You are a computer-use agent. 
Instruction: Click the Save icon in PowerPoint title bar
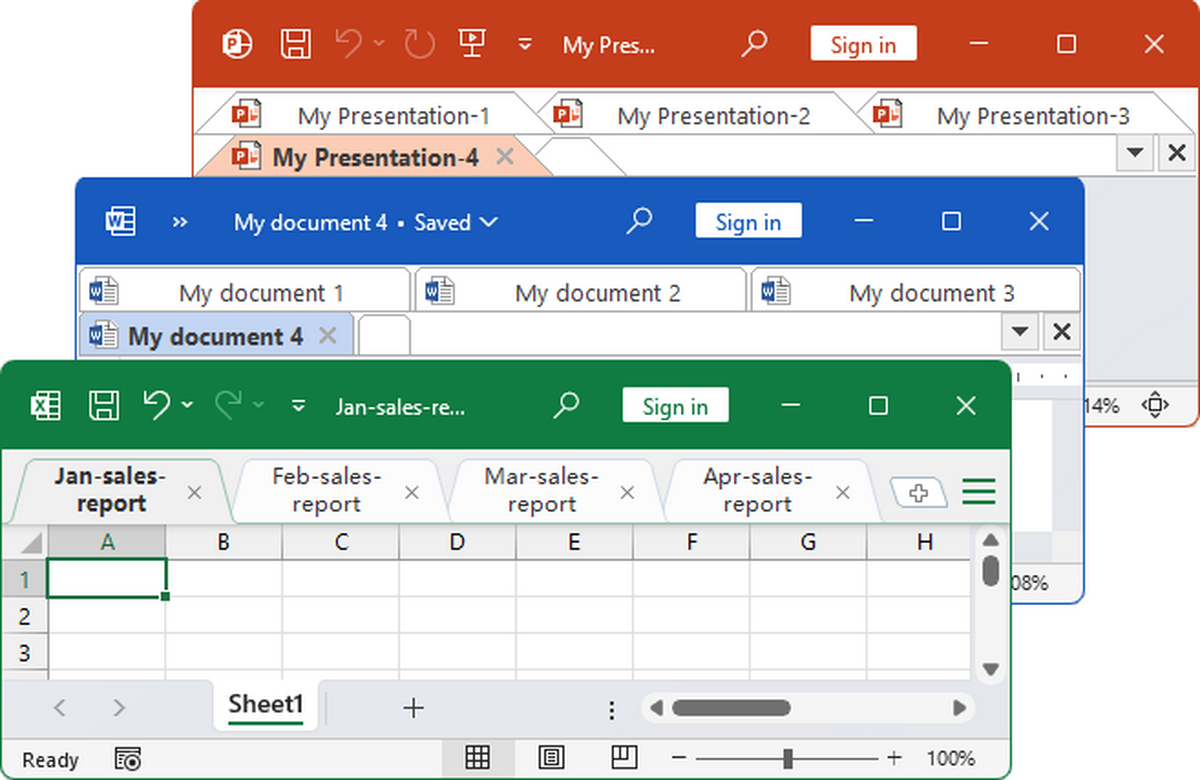click(295, 44)
